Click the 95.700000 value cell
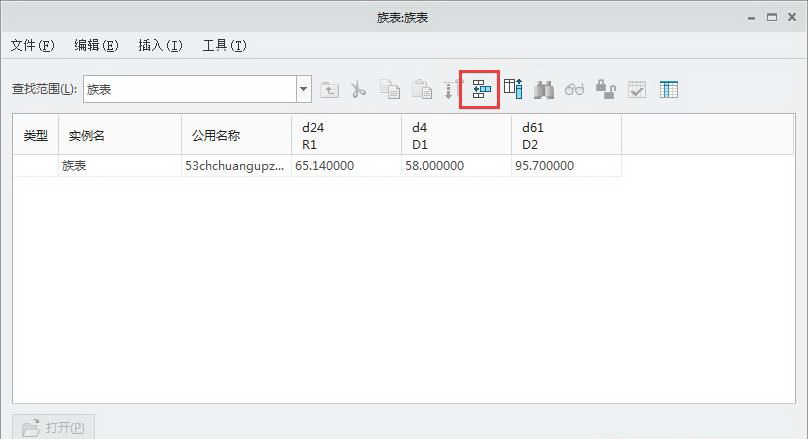 [566, 165]
